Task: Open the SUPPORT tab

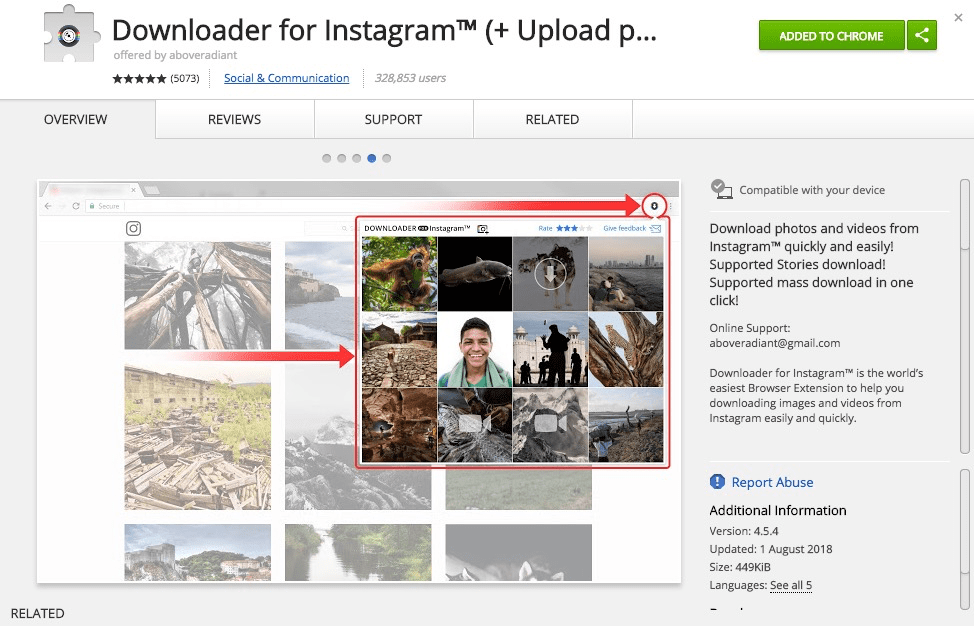Action: pyautogui.click(x=393, y=119)
